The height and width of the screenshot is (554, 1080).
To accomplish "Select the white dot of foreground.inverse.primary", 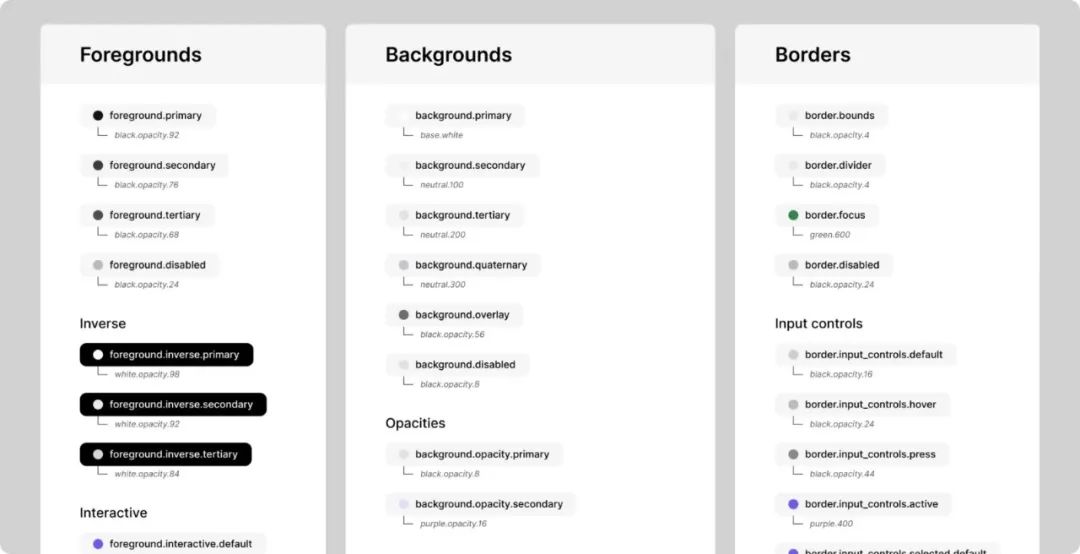I will pyautogui.click(x=98, y=355).
